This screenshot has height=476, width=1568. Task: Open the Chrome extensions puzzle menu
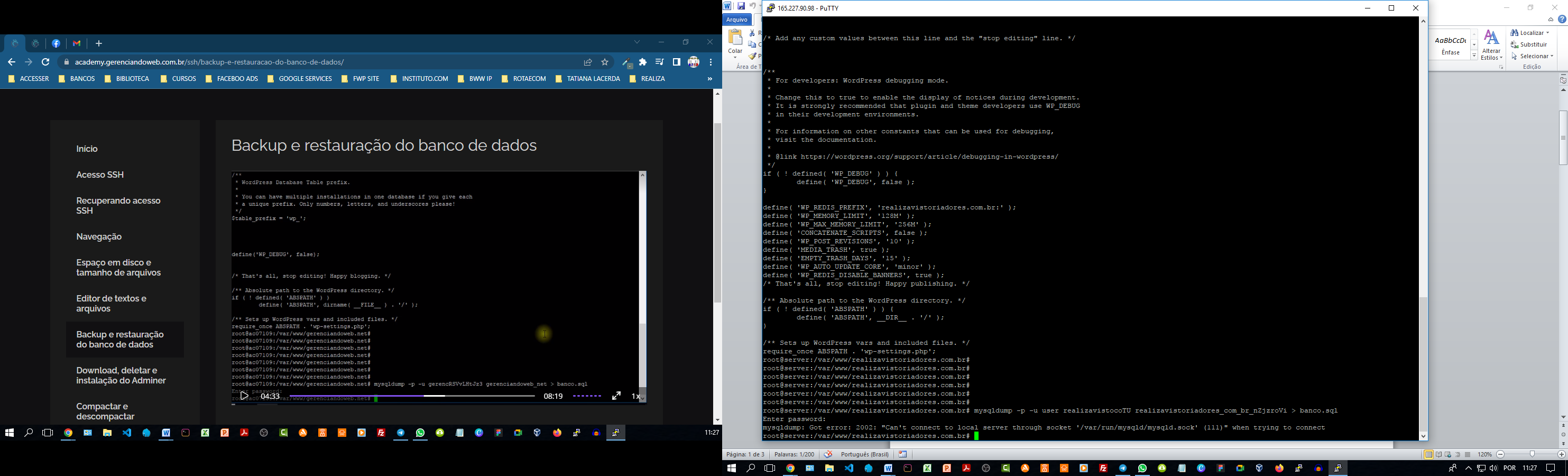643,62
